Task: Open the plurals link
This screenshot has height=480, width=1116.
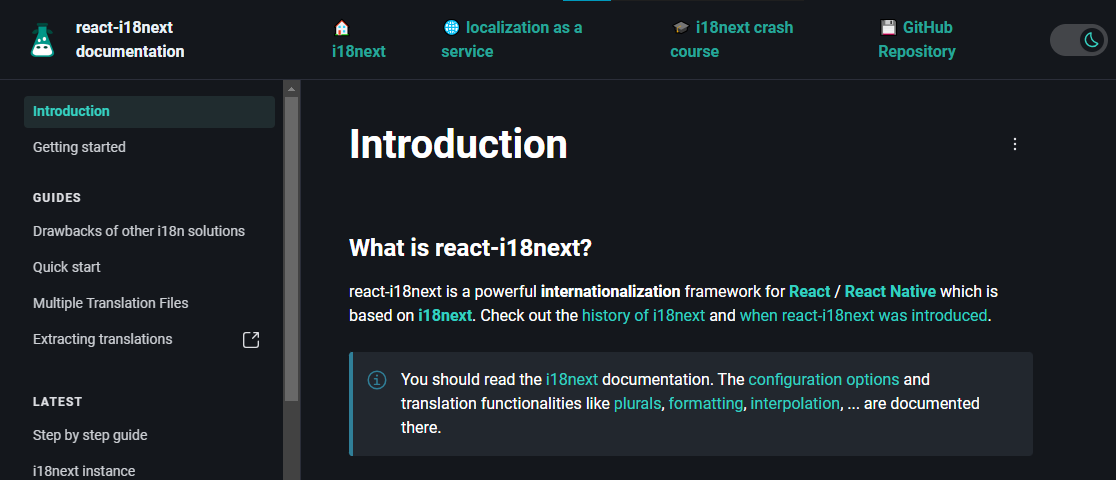Action: [x=638, y=404]
